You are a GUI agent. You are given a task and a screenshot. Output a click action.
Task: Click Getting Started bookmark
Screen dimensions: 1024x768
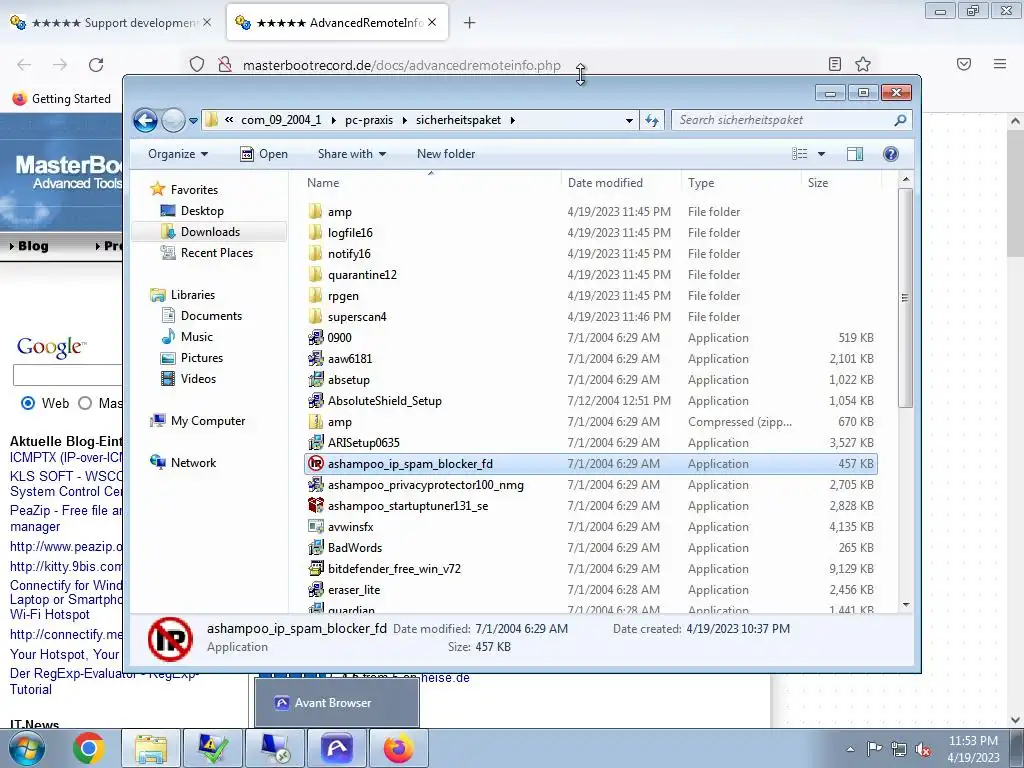point(61,99)
